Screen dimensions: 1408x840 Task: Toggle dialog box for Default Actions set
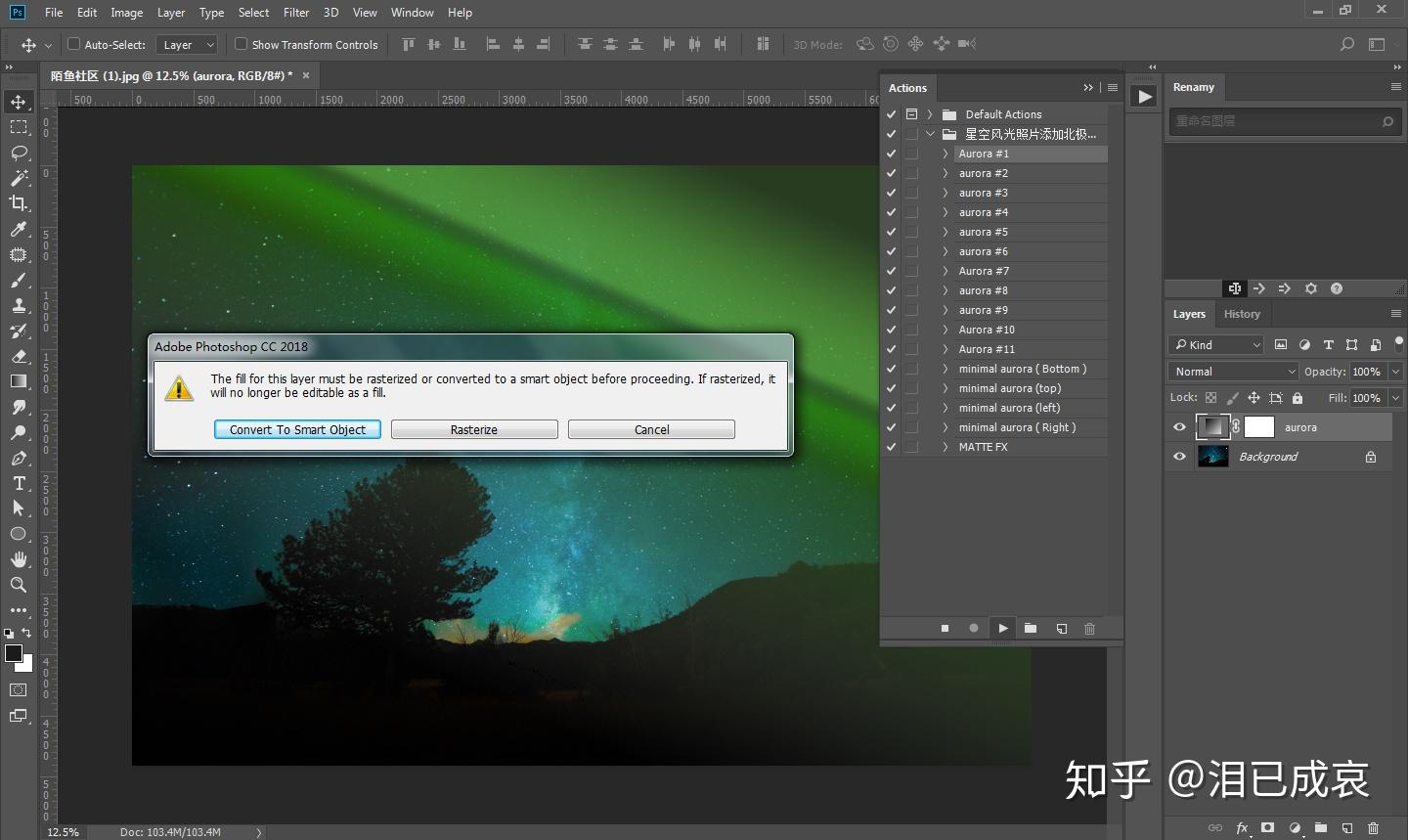coord(911,114)
